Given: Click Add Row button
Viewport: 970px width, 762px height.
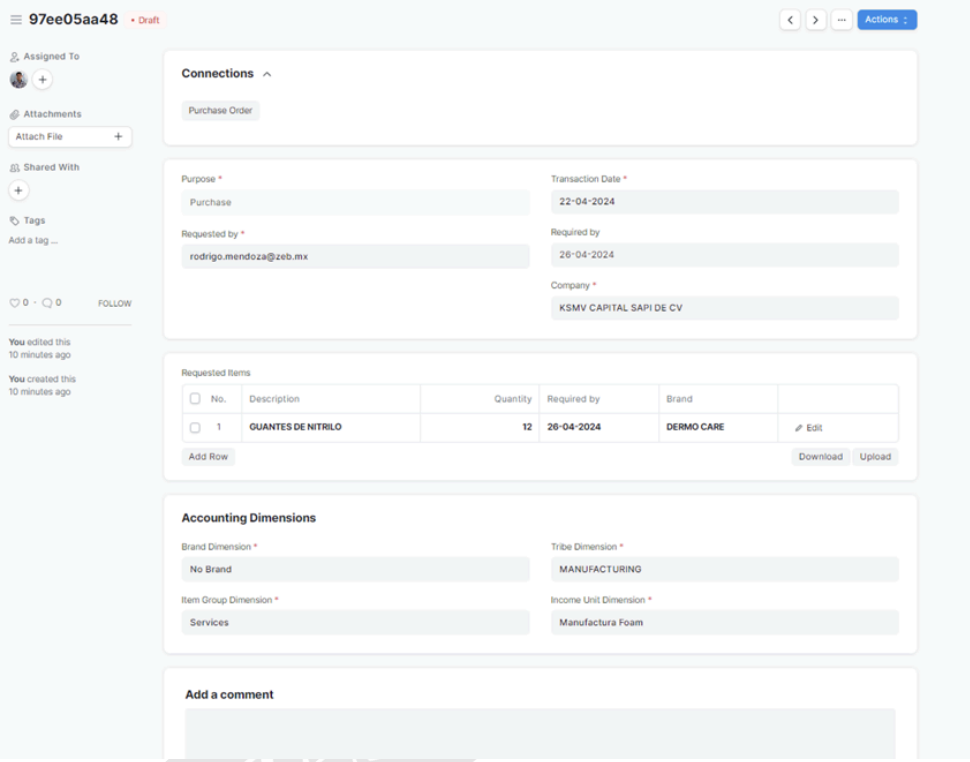Looking at the screenshot, I should point(208,457).
